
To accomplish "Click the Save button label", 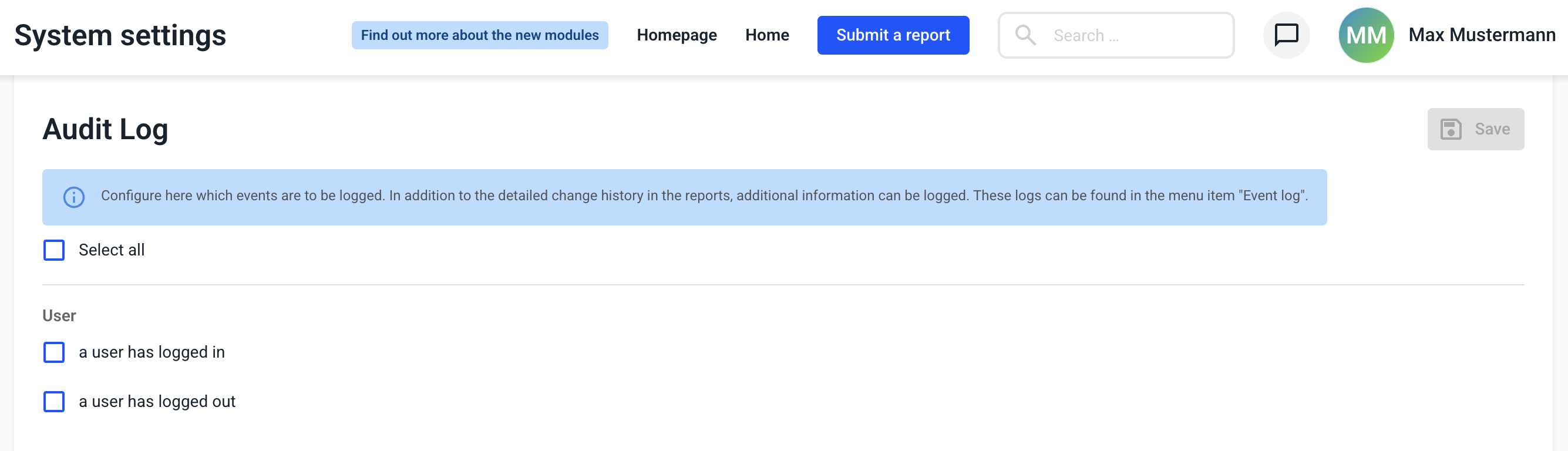I will pos(1492,129).
